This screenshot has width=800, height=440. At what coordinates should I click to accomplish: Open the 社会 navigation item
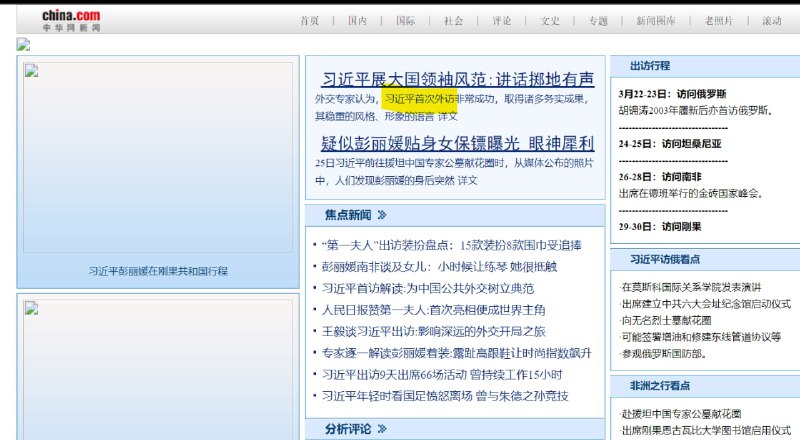pos(454,21)
